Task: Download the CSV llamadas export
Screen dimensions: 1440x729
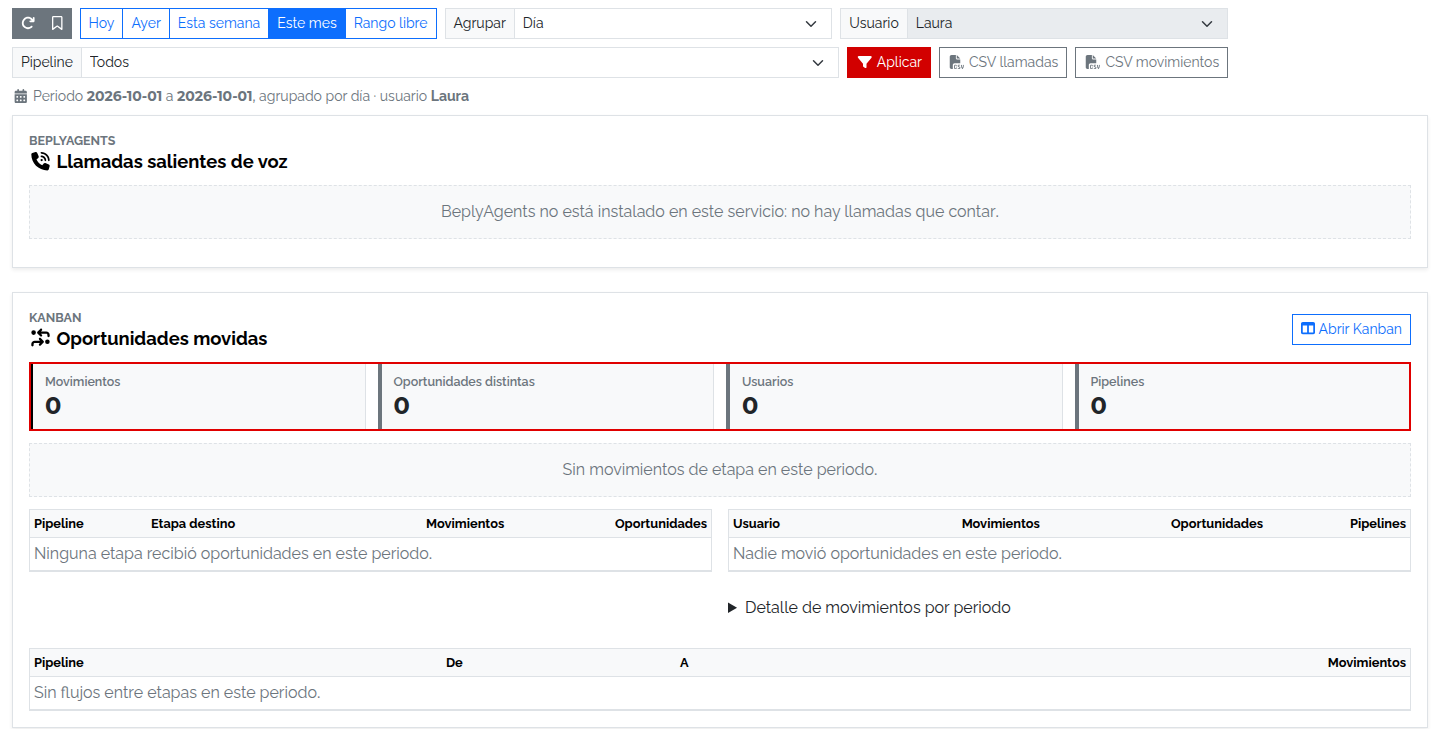Action: (1003, 62)
